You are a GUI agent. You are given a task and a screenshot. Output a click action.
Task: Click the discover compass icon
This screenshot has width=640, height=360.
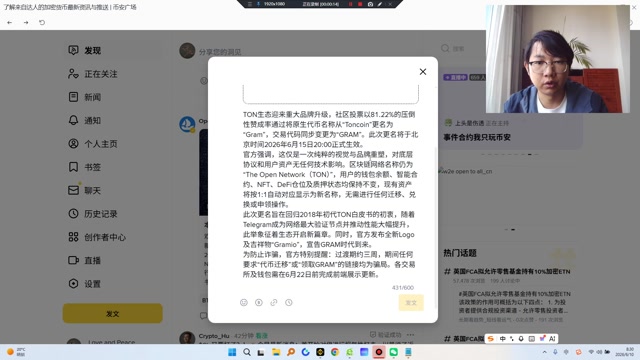click(x=73, y=50)
